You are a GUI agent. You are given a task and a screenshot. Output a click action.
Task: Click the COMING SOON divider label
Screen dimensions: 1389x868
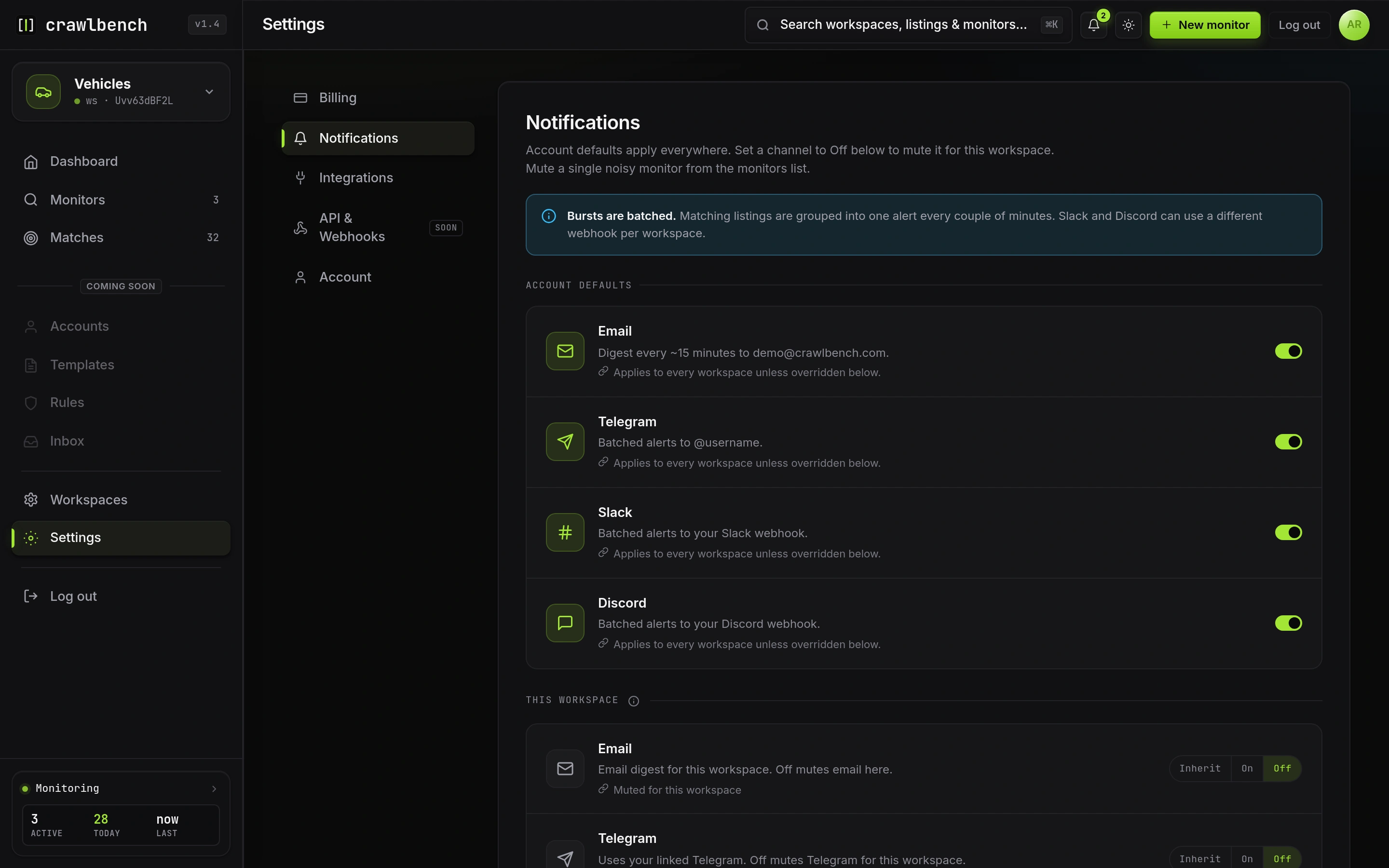coord(121,286)
